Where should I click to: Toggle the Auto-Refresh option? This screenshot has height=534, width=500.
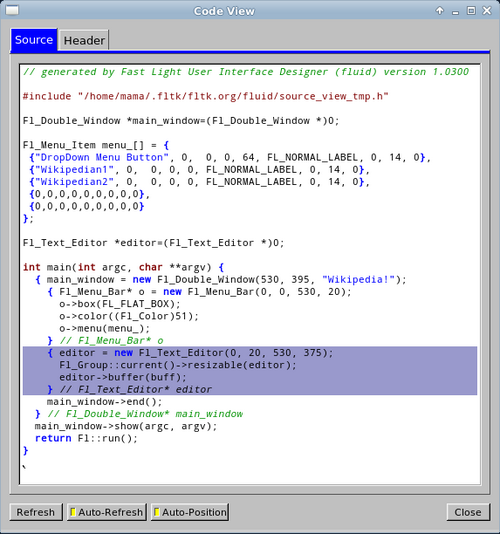pos(107,512)
